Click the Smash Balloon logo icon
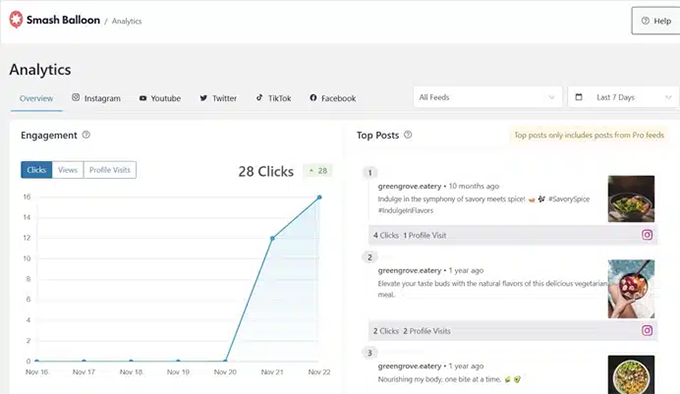This screenshot has width=680, height=394. (x=16, y=20)
